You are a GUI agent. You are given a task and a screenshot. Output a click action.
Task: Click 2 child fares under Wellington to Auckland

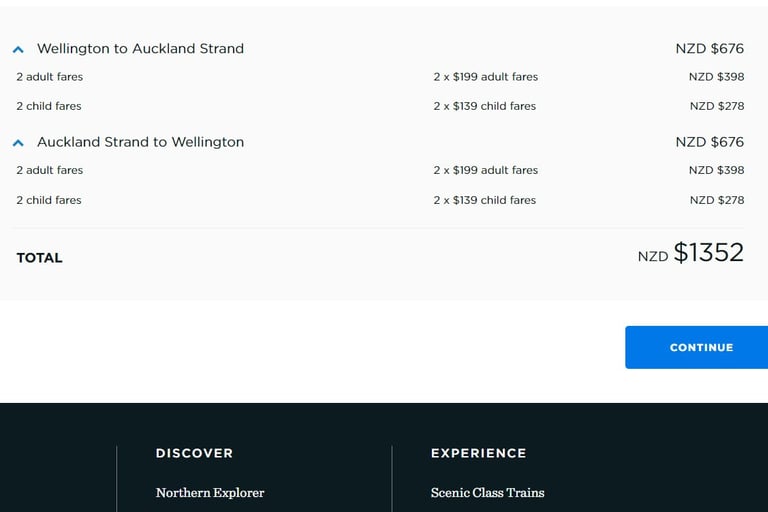coord(48,106)
